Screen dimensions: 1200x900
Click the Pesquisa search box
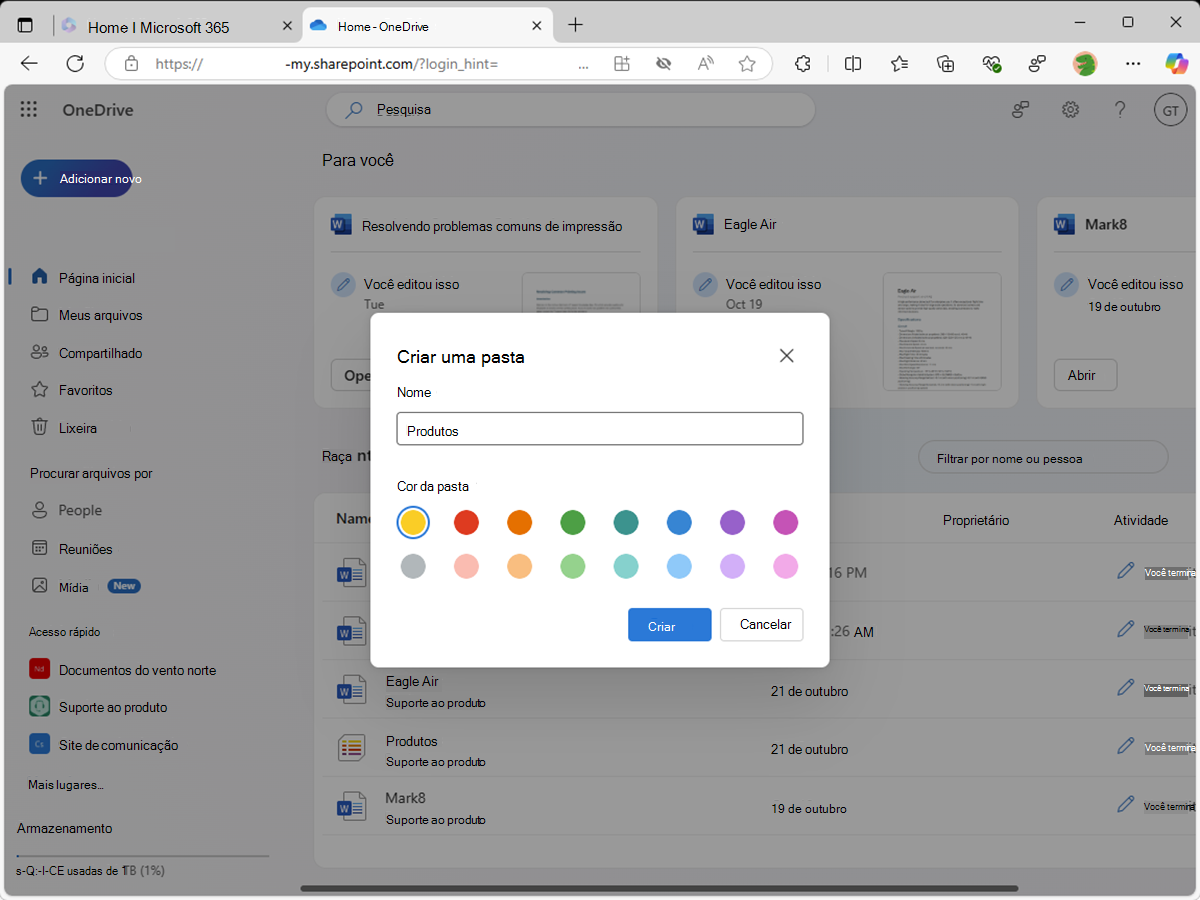point(570,110)
